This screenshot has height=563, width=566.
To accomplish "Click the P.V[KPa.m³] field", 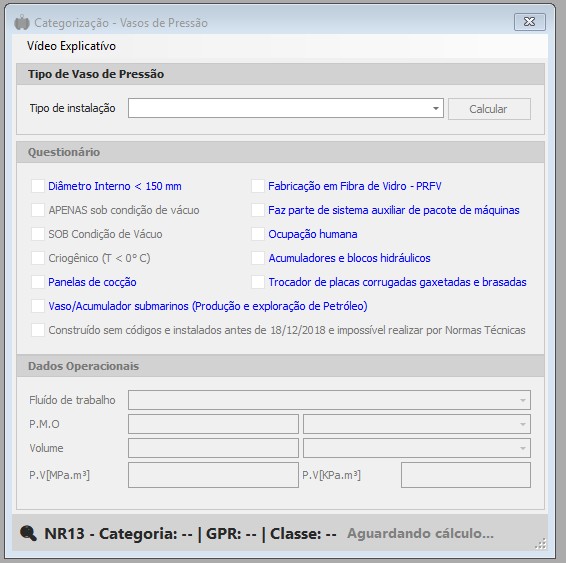I will (x=466, y=475).
